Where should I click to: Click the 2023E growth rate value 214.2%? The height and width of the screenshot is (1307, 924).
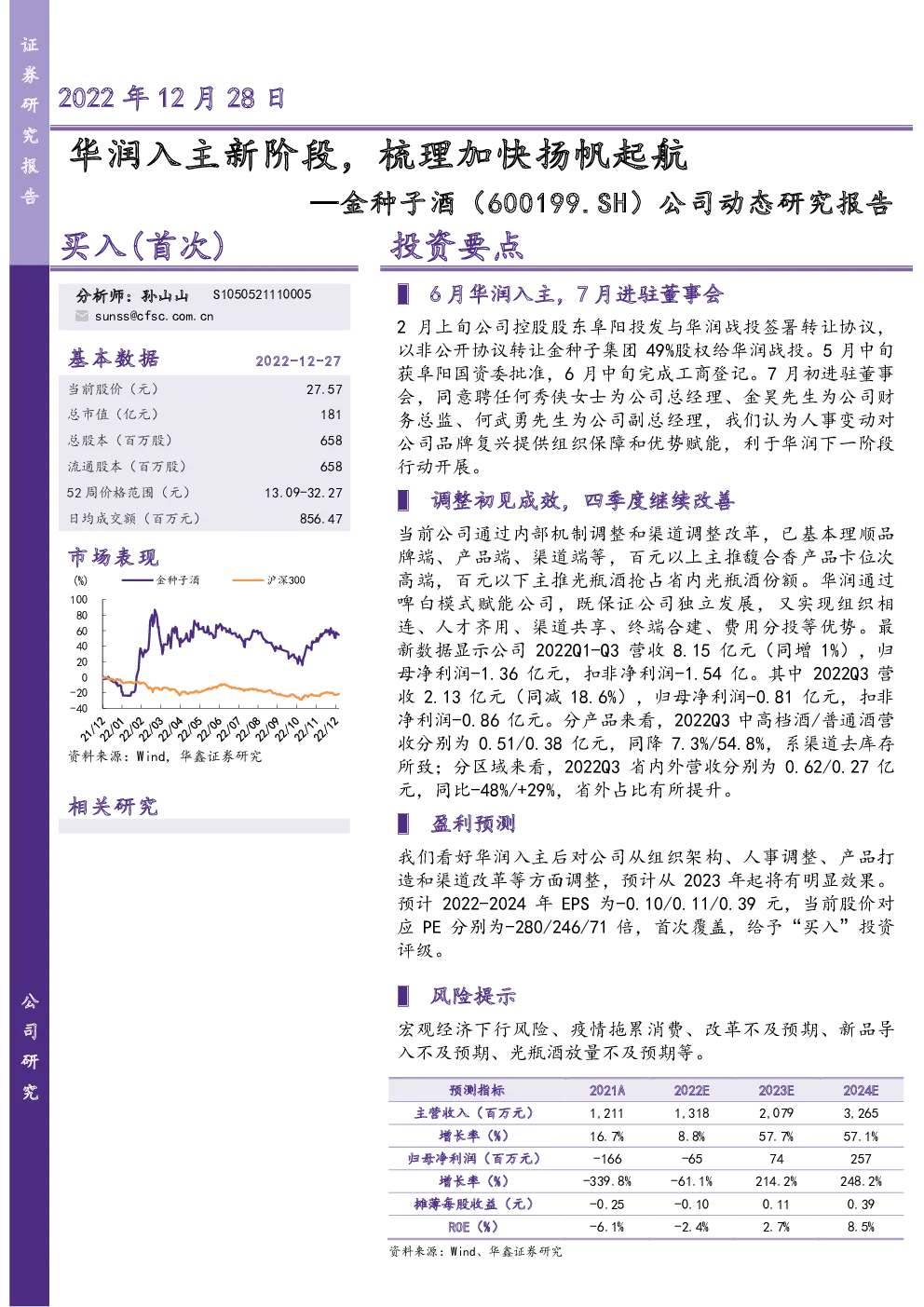click(777, 1181)
